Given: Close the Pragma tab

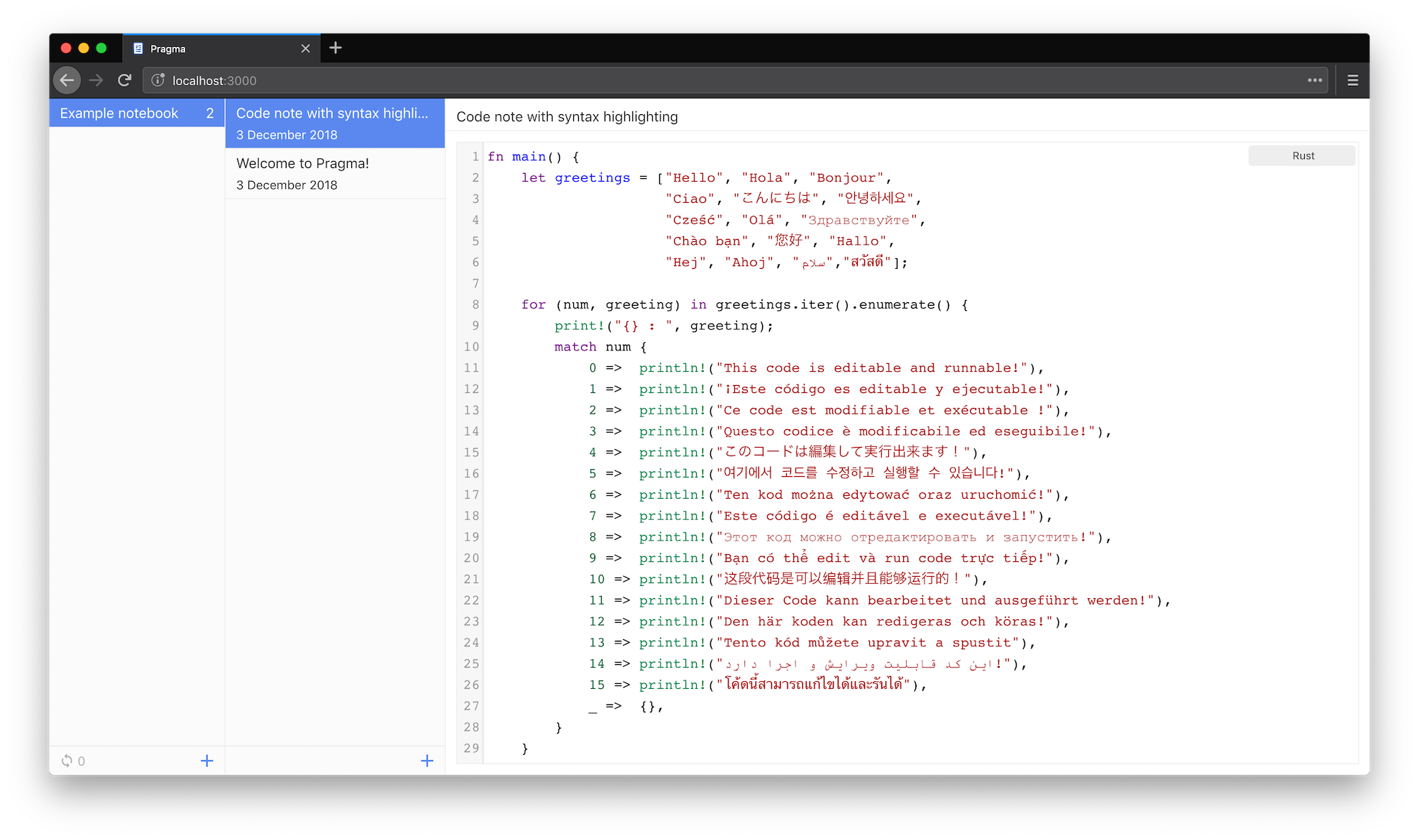Looking at the screenshot, I should [x=305, y=48].
